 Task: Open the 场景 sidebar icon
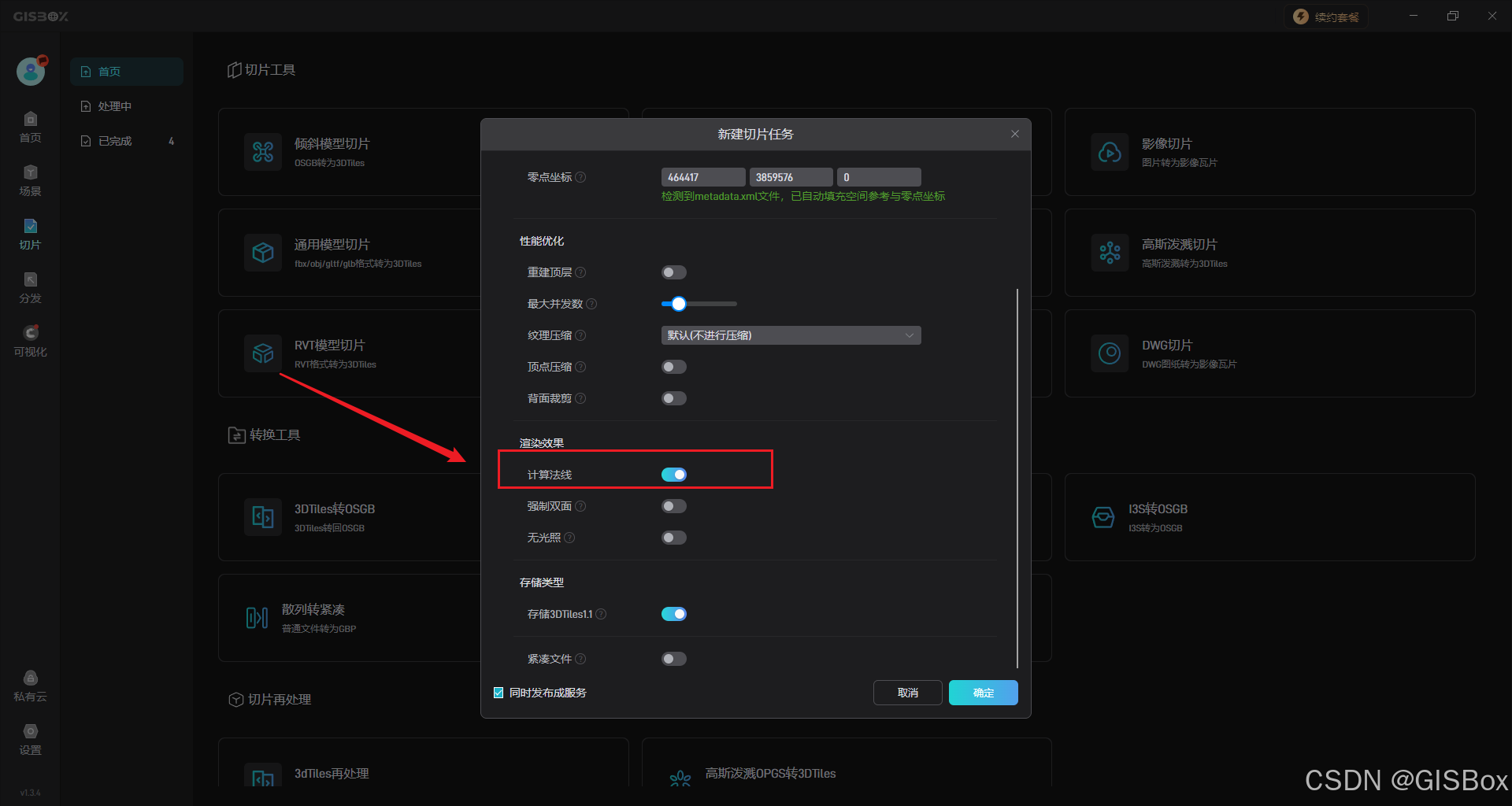[x=30, y=180]
